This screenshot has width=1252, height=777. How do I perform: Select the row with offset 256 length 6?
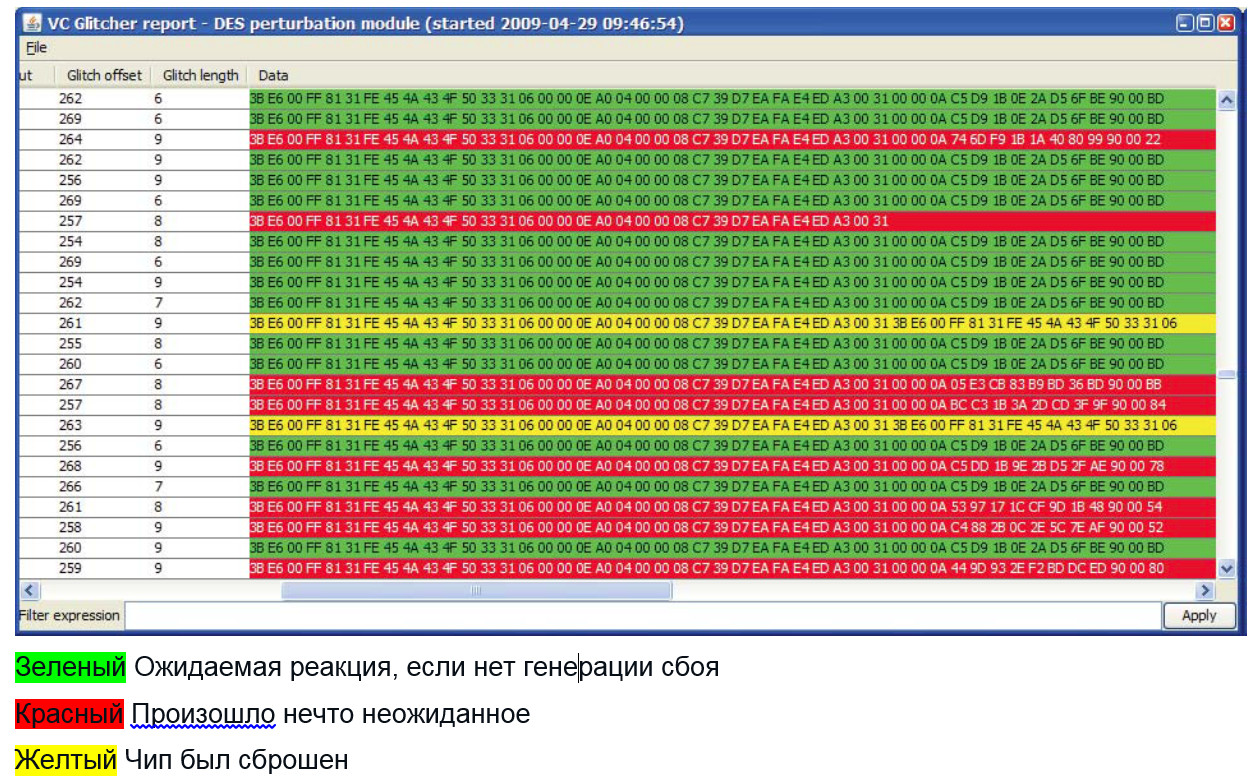[617, 446]
